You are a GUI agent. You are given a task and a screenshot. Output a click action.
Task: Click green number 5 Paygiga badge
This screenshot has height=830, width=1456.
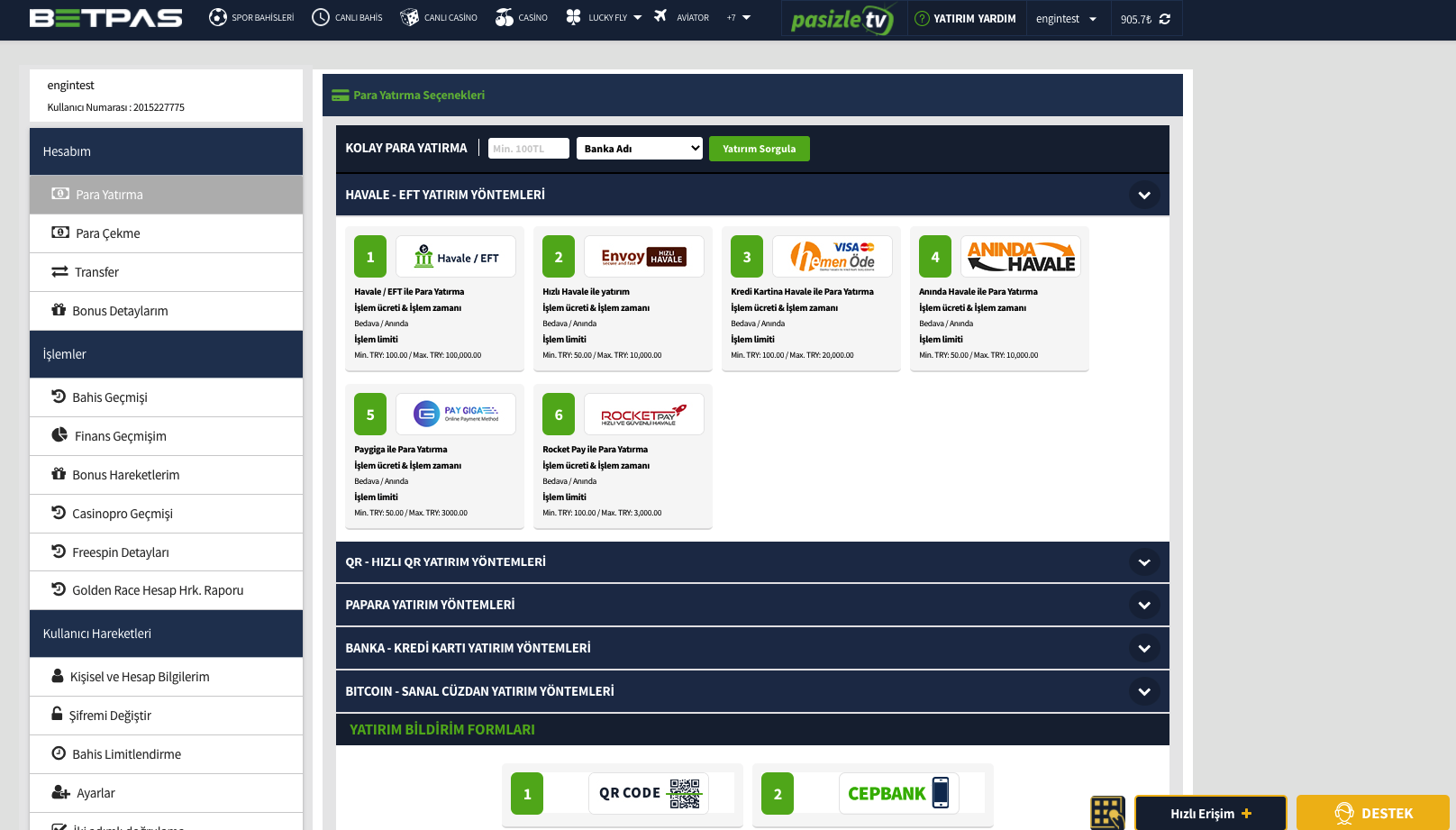point(370,415)
